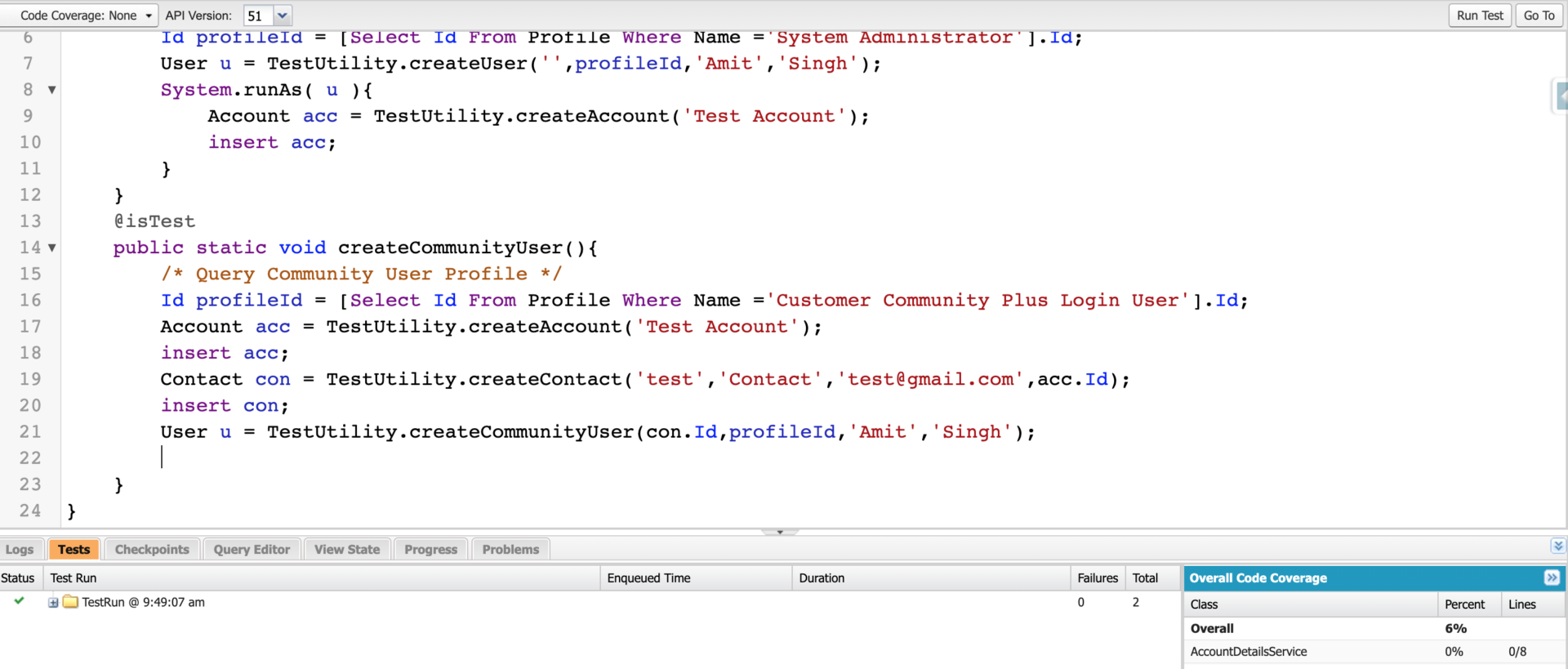
Task: Click the System.runAs statement on line 8
Action: click(266, 90)
